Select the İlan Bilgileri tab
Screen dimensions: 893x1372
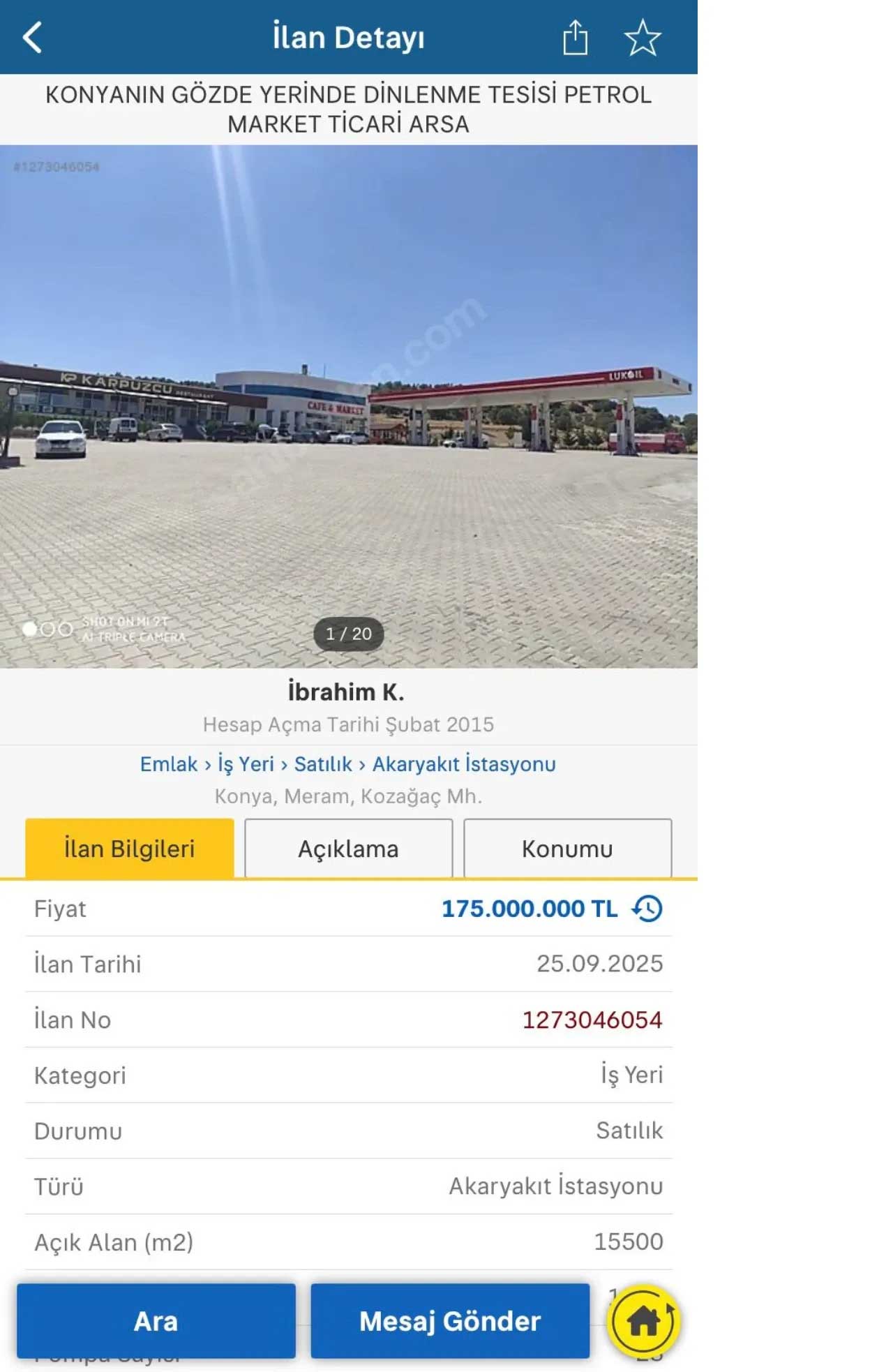click(128, 848)
